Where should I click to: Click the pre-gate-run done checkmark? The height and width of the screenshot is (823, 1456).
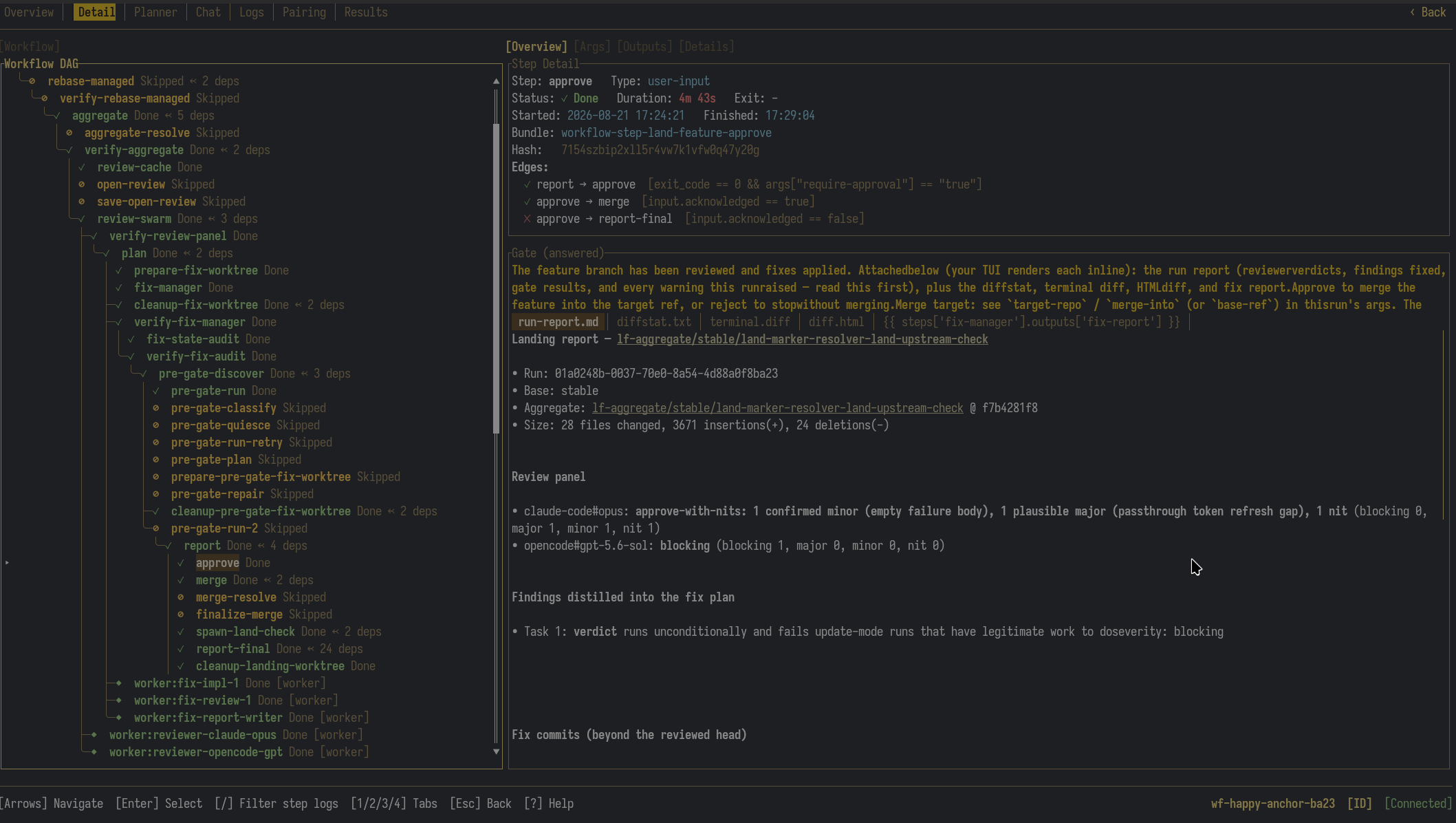click(156, 391)
